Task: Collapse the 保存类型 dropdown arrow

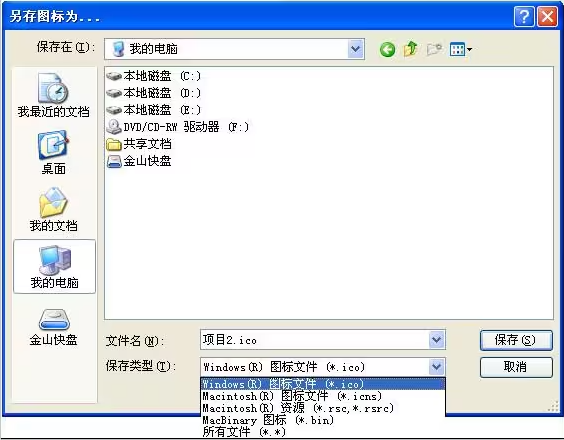Action: 437,367
